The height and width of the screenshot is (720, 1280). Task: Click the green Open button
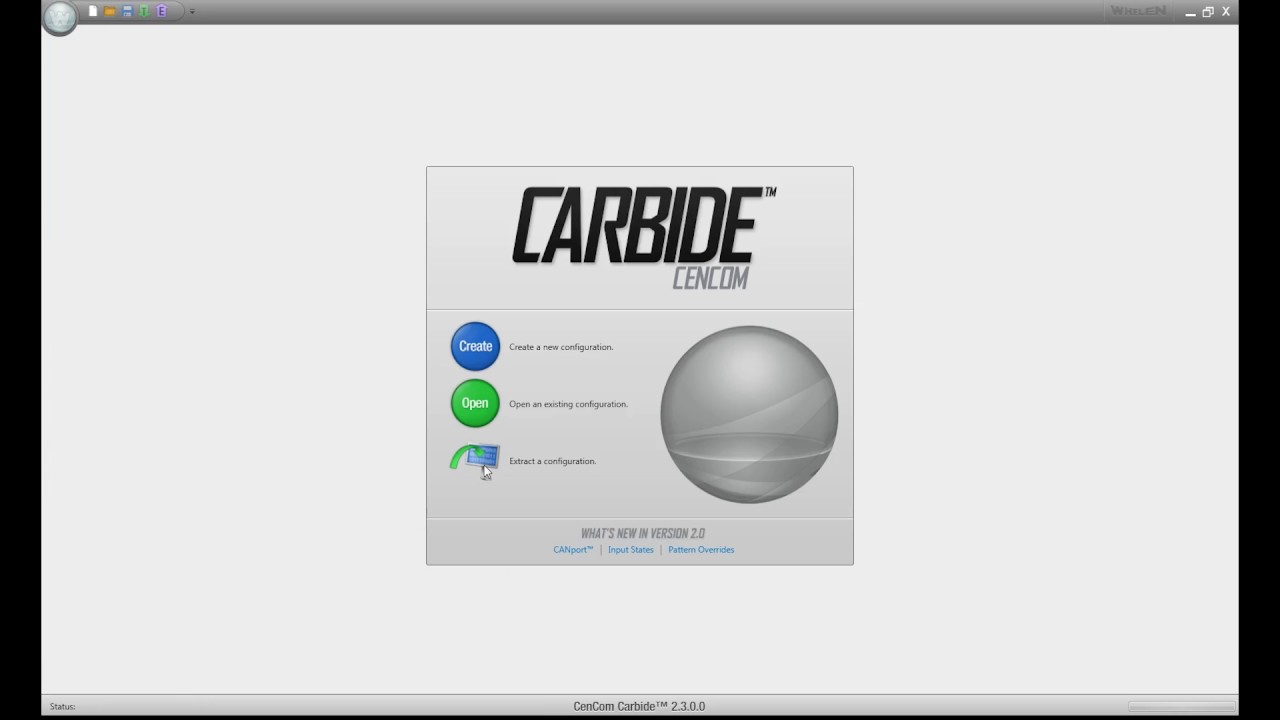pos(475,403)
